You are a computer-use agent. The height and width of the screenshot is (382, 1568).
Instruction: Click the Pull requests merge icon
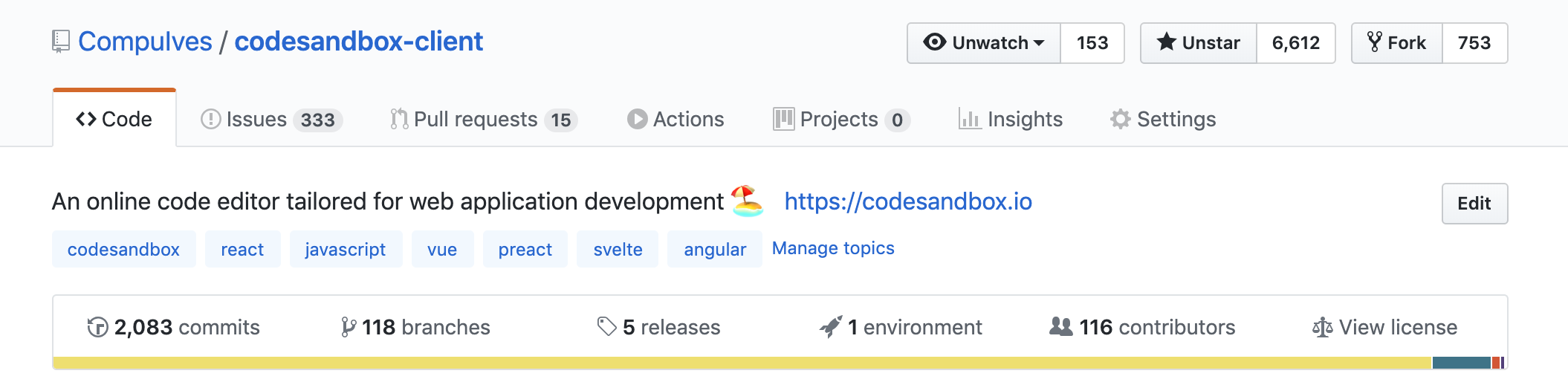click(x=399, y=119)
